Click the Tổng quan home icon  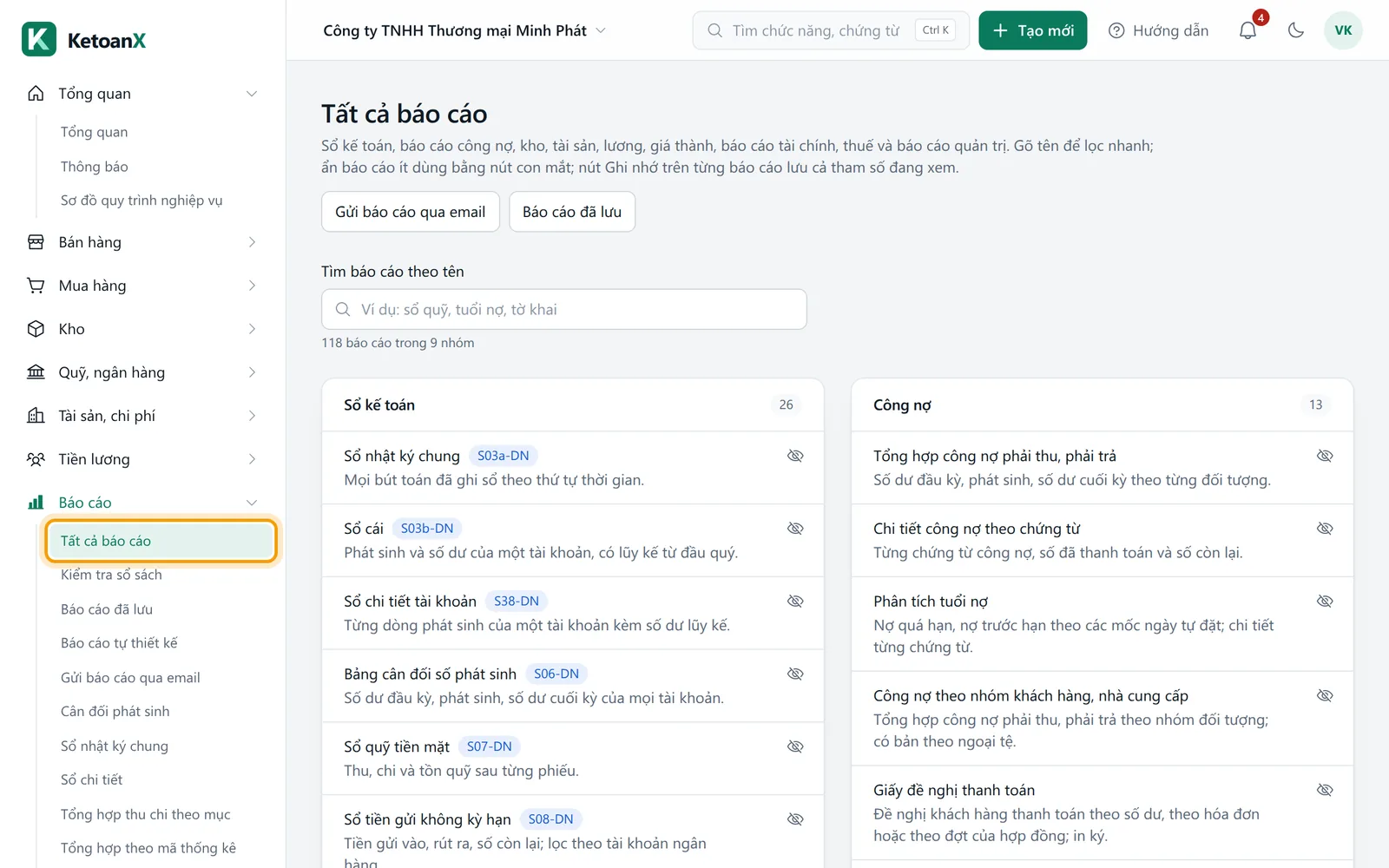36,94
